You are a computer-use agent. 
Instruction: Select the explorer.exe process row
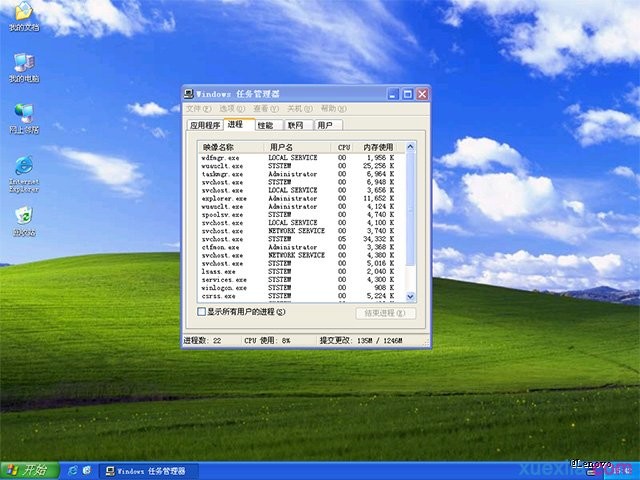pyautogui.click(x=301, y=198)
